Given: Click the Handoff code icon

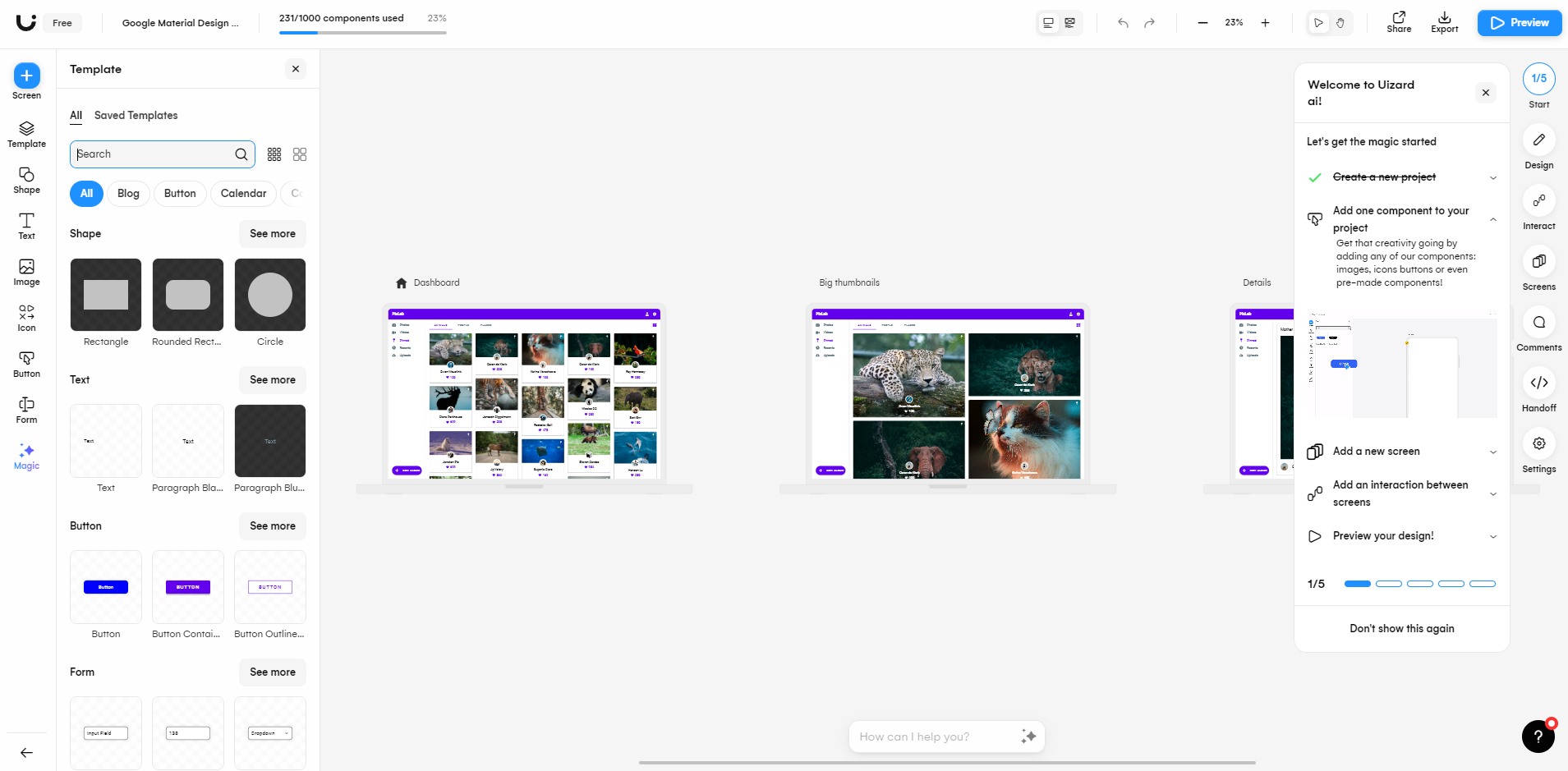Looking at the screenshot, I should pos(1538,383).
